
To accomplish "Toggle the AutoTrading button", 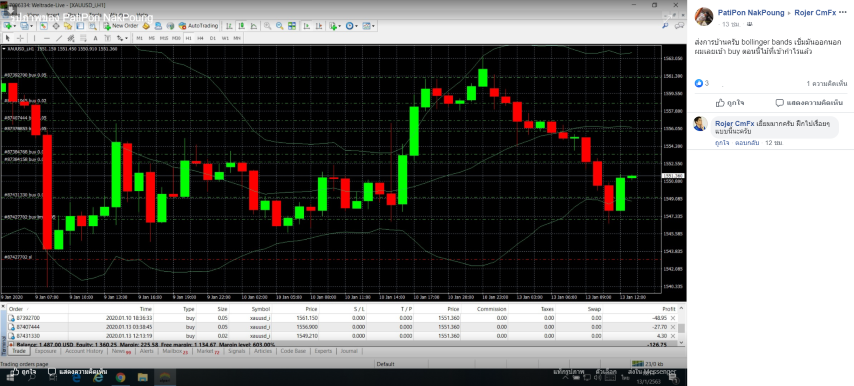I will click(199, 26).
